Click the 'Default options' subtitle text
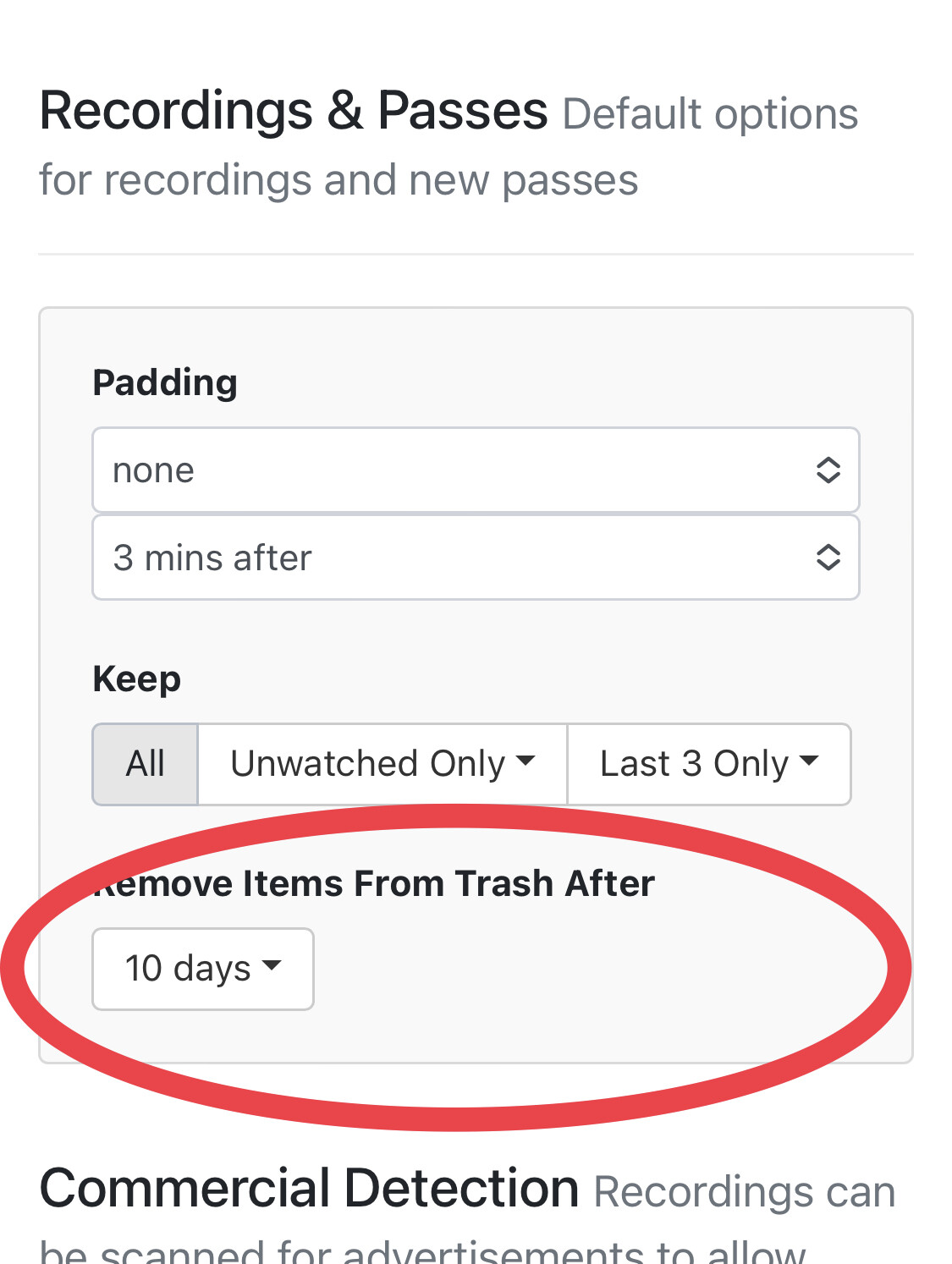Image resolution: width=952 pixels, height=1264 pixels. [710, 114]
